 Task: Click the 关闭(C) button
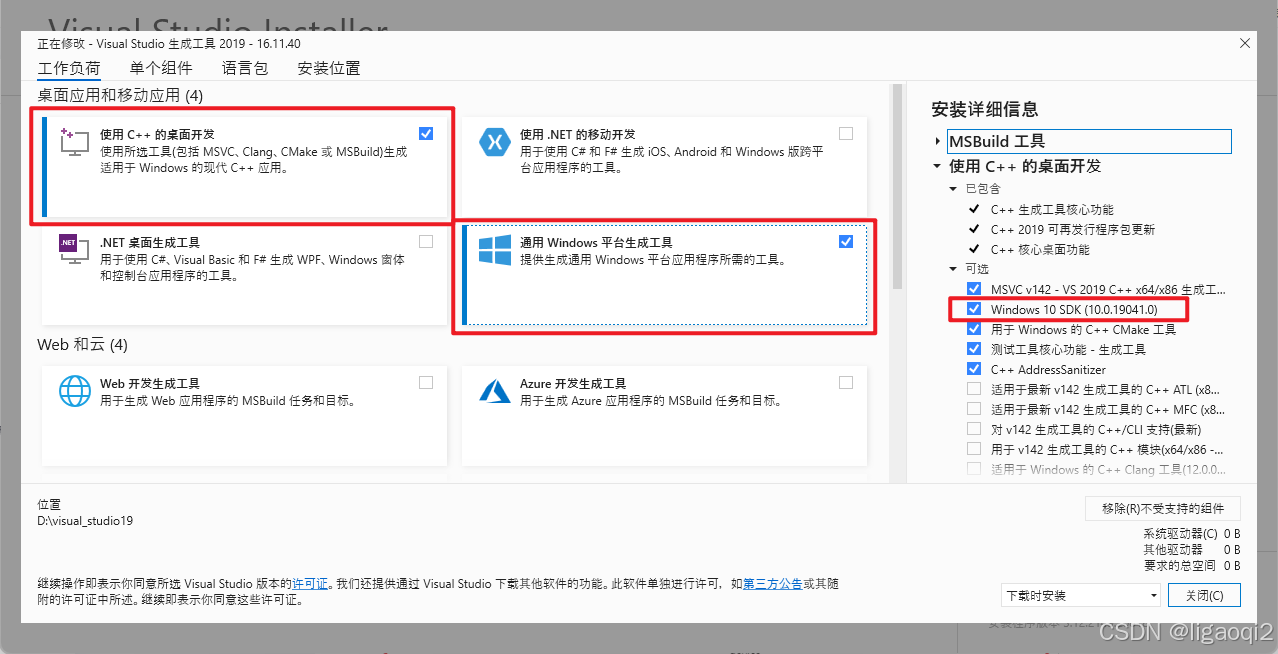pos(1204,595)
